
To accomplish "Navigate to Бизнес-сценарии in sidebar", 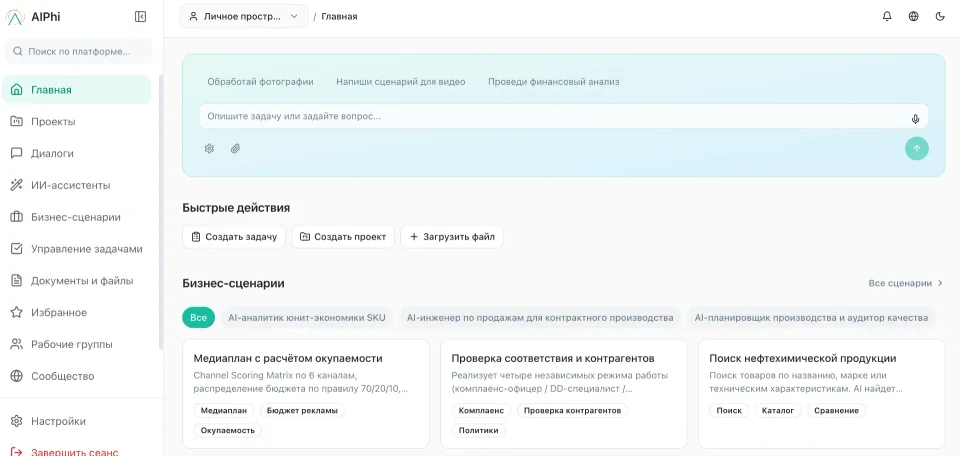I will coord(77,217).
